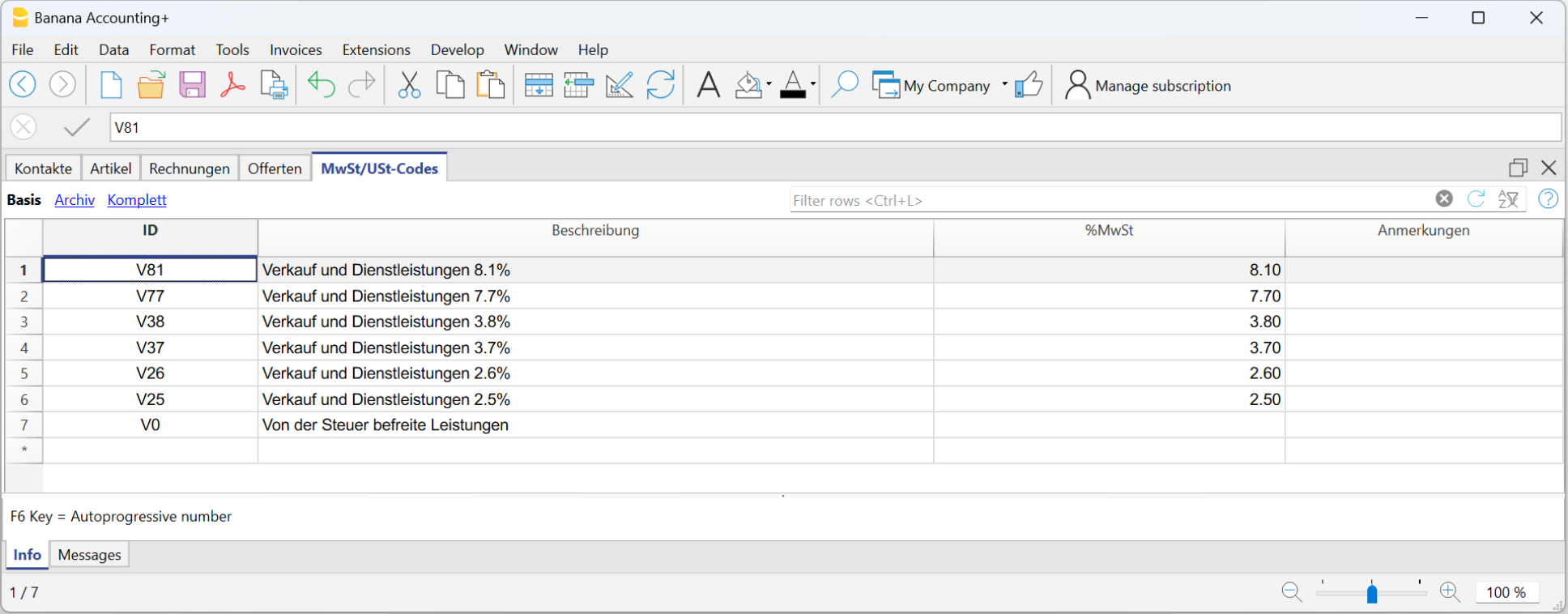Click the My Company window button
The width and height of the screenshot is (1568, 614).
(x=931, y=85)
